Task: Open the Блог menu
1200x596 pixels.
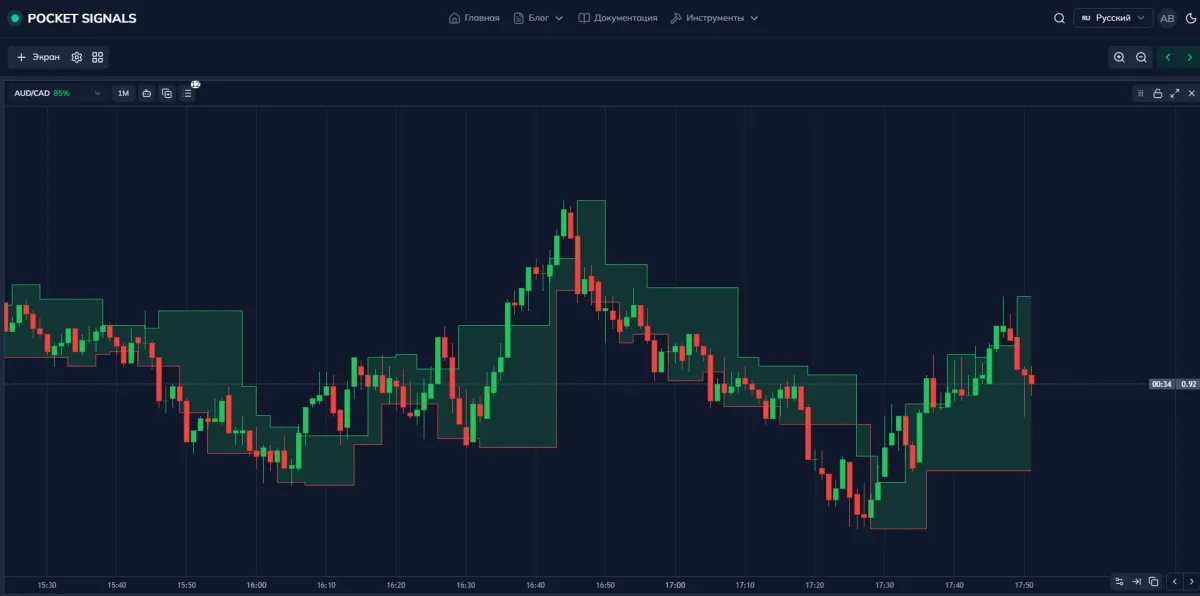Action: click(x=538, y=17)
